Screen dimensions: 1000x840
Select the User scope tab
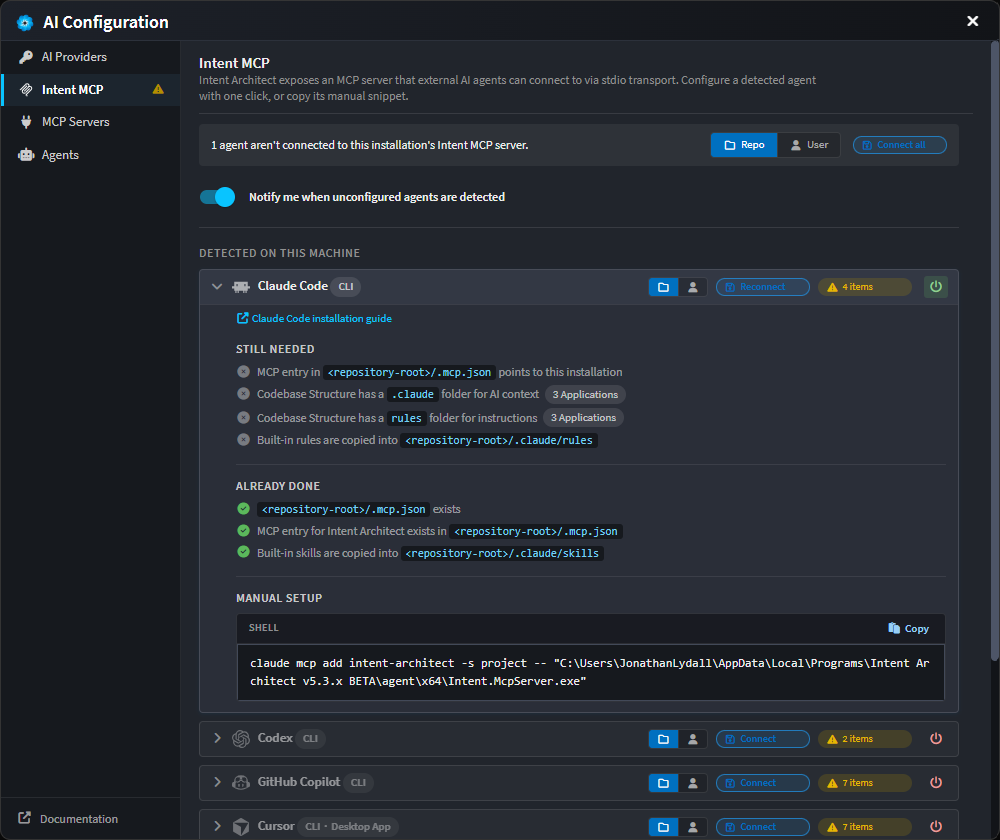click(809, 145)
